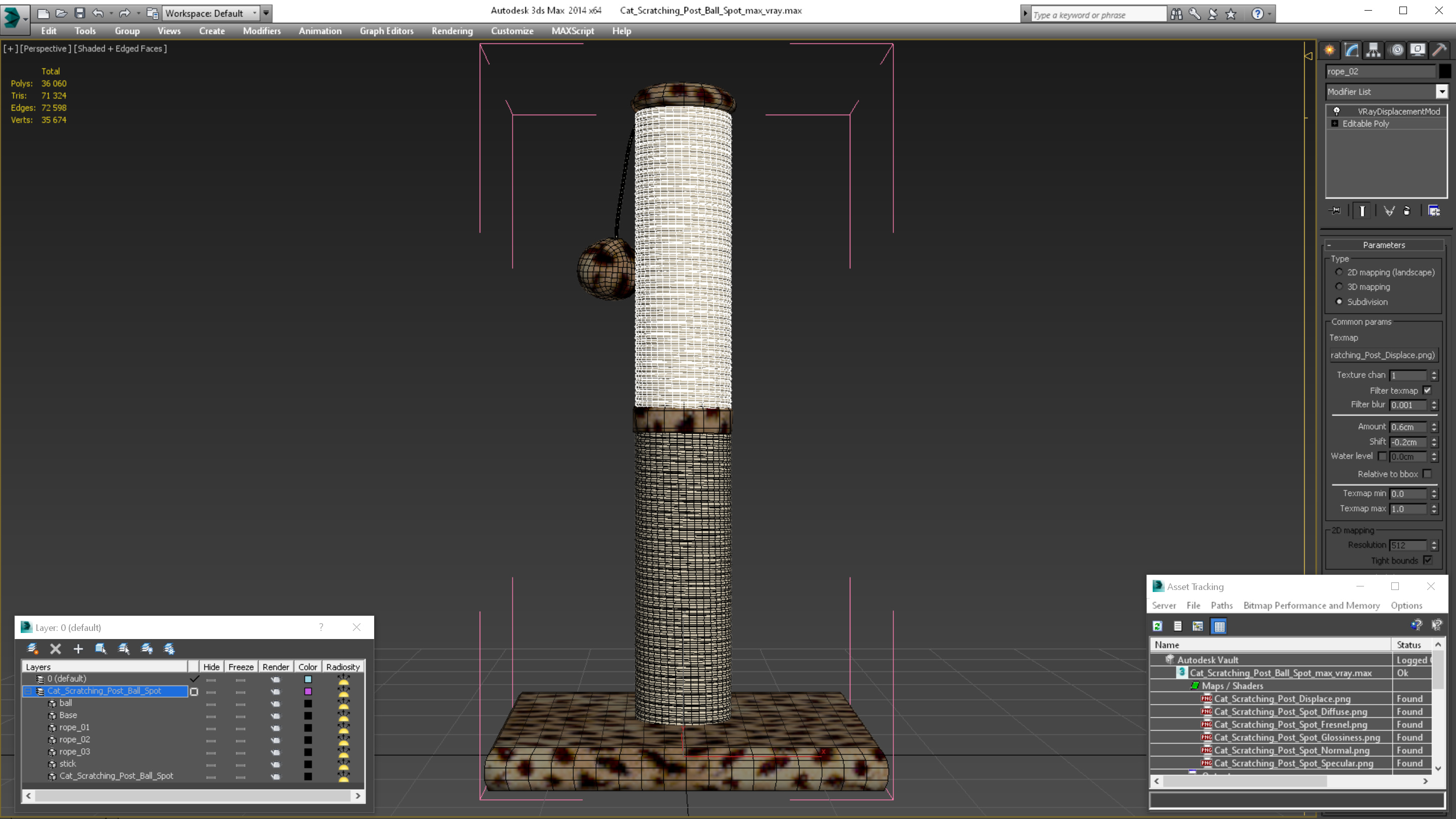Screen dimensions: 1456x819
Task: Delete layer using the X icon
Action: coord(56,649)
